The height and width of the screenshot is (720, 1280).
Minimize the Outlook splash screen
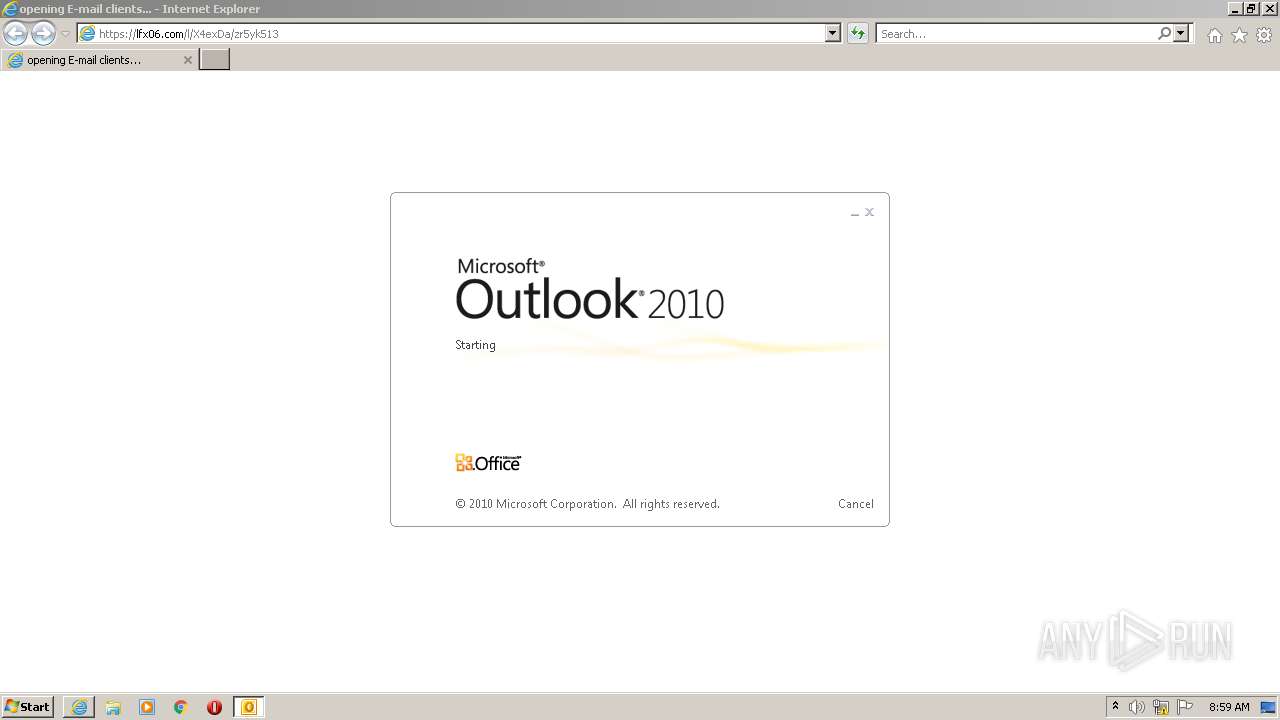(855, 213)
